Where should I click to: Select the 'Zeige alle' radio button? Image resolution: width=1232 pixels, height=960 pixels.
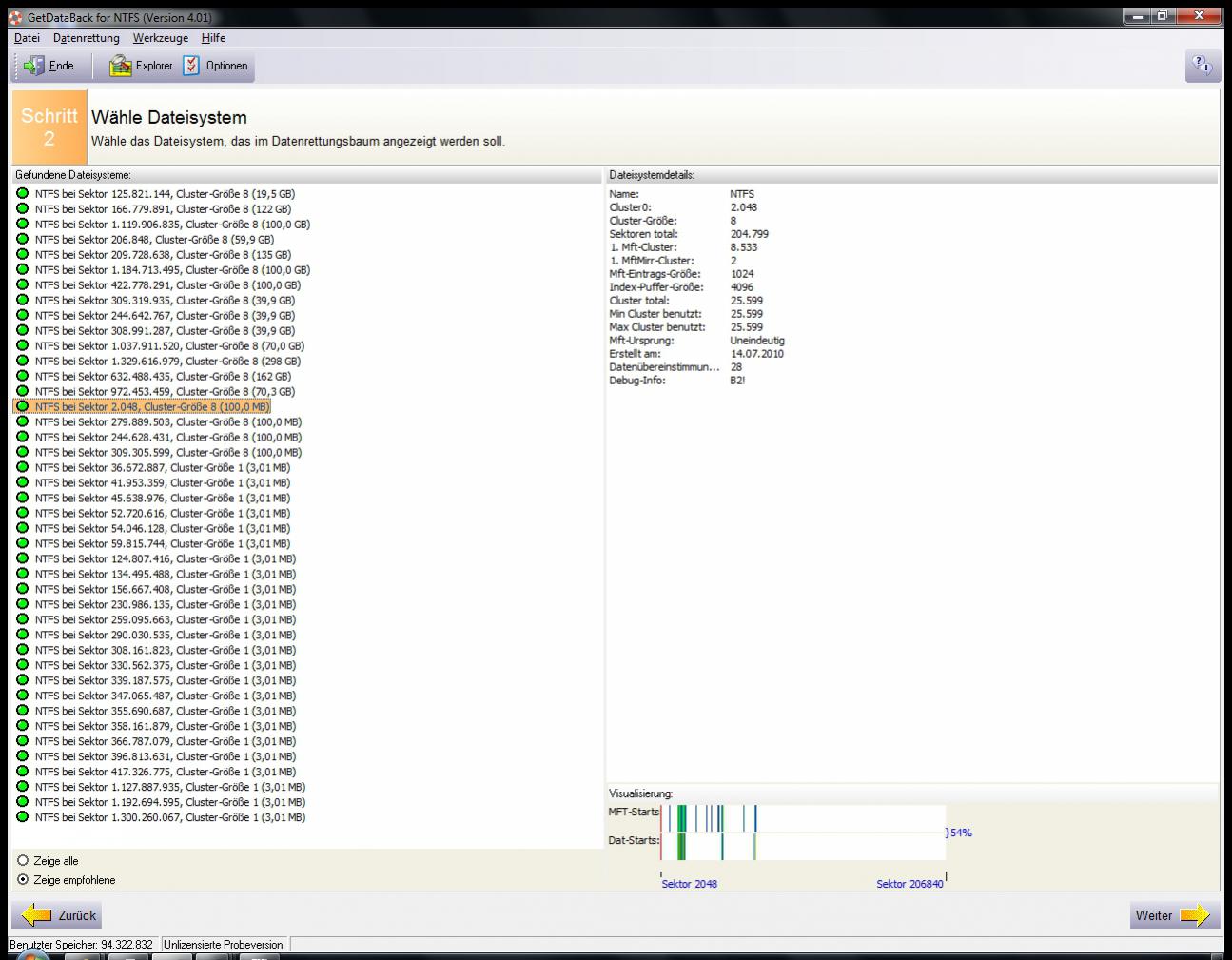23,861
